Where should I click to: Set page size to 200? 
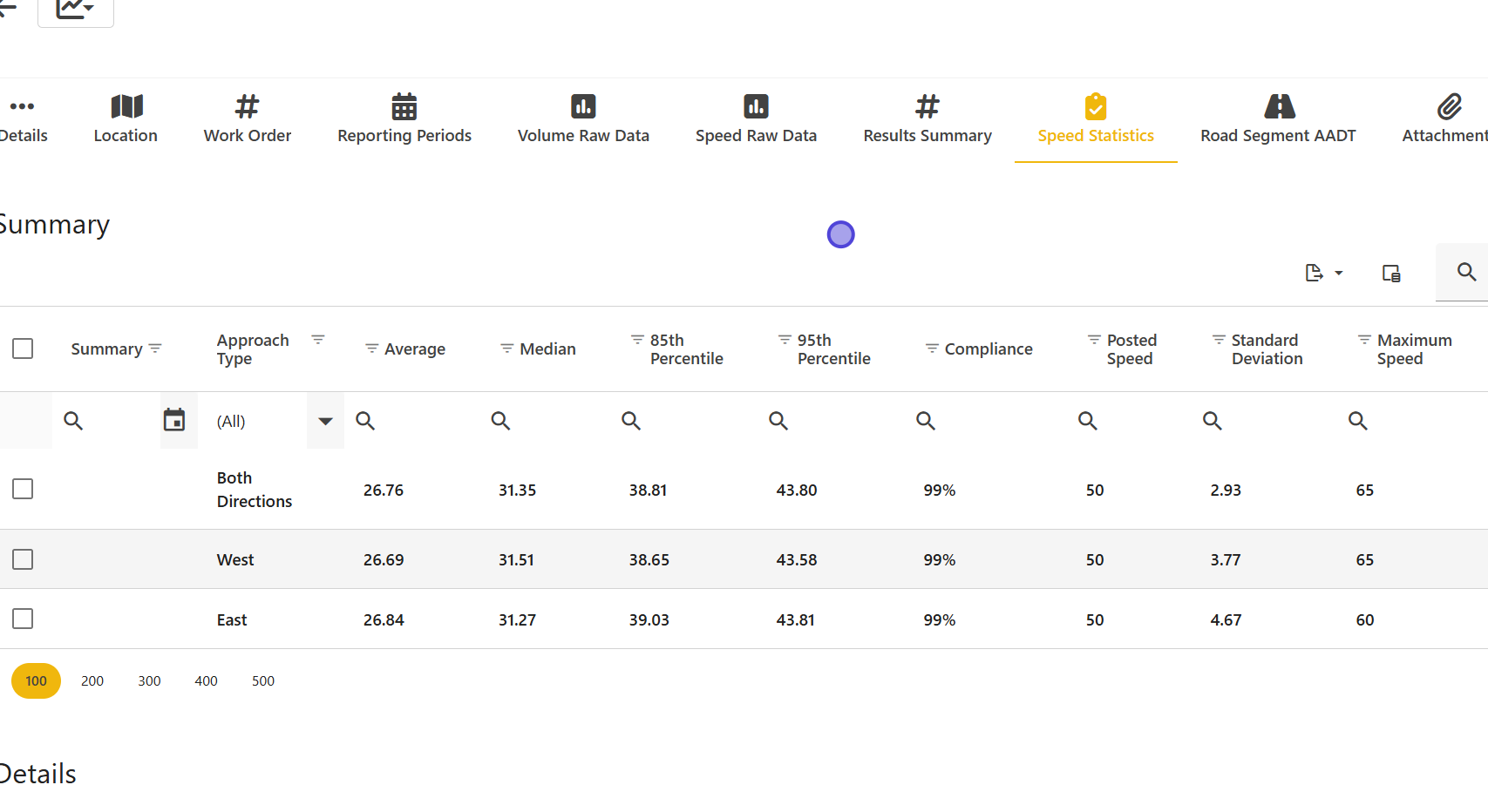[x=92, y=681]
